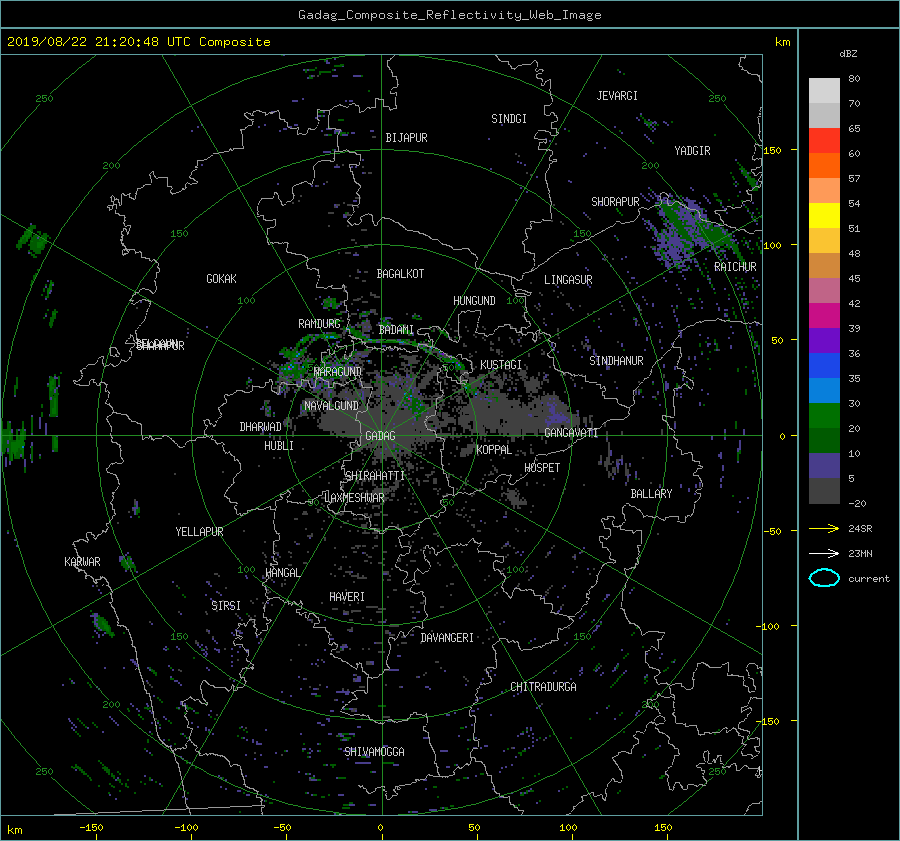Click the JEVARGI city label
Image resolution: width=900 pixels, height=841 pixels.
[x=617, y=96]
